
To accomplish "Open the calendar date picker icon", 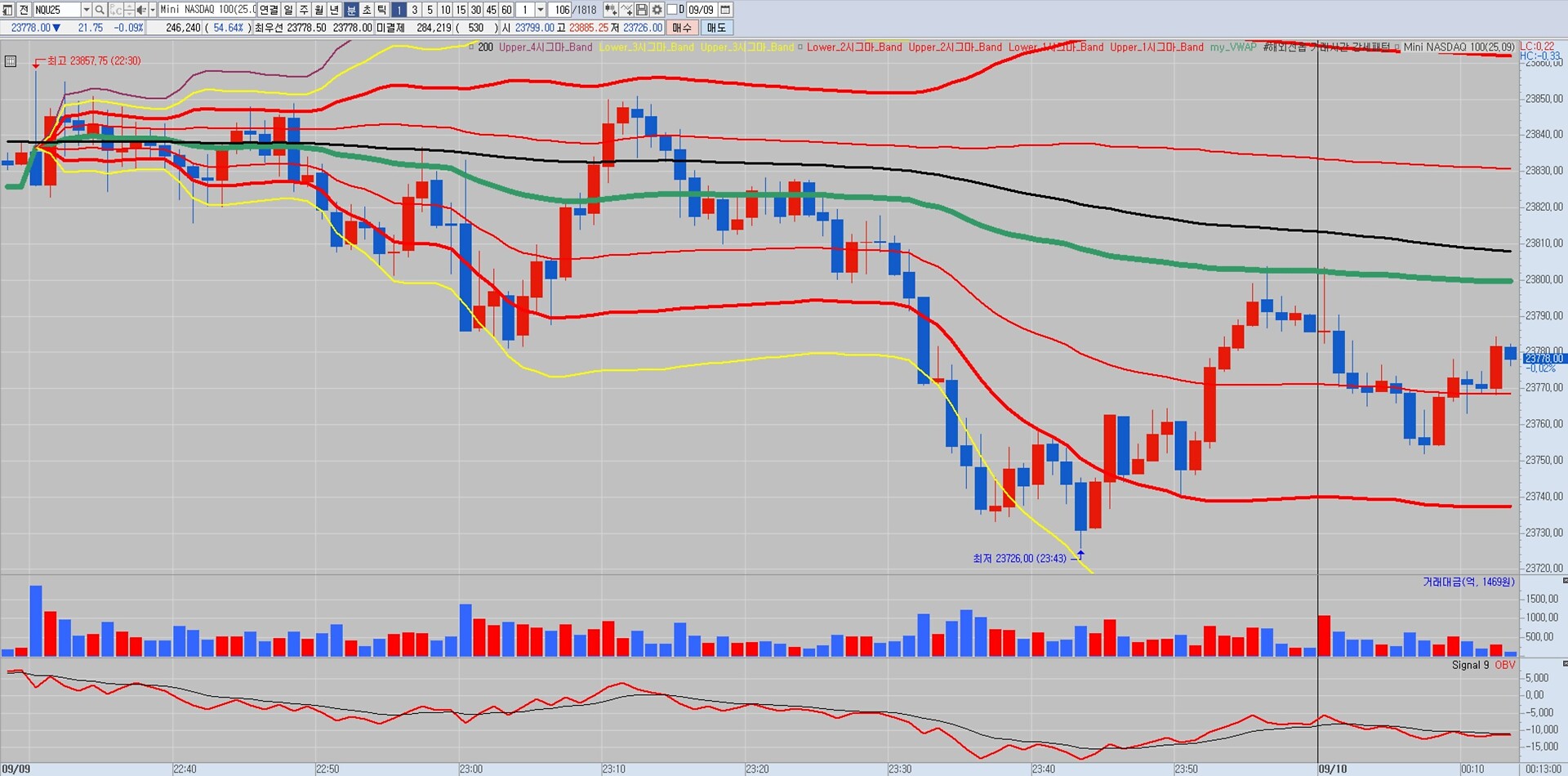I will pos(725,10).
